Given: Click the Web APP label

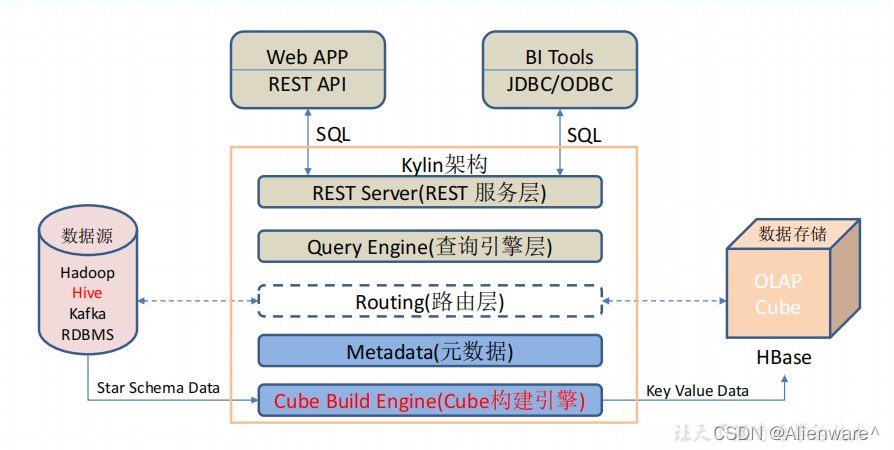Looking at the screenshot, I should [x=307, y=57].
